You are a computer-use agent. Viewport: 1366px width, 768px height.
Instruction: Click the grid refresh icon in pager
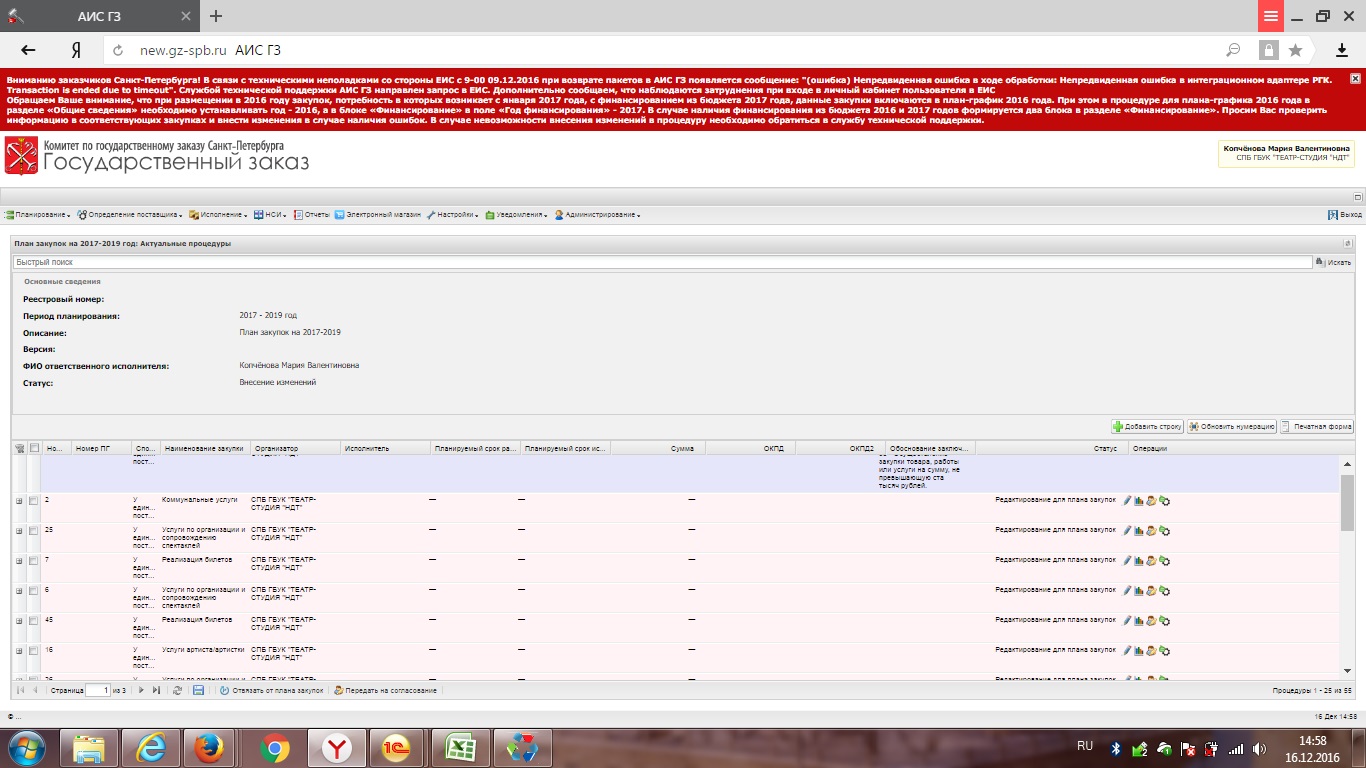177,690
